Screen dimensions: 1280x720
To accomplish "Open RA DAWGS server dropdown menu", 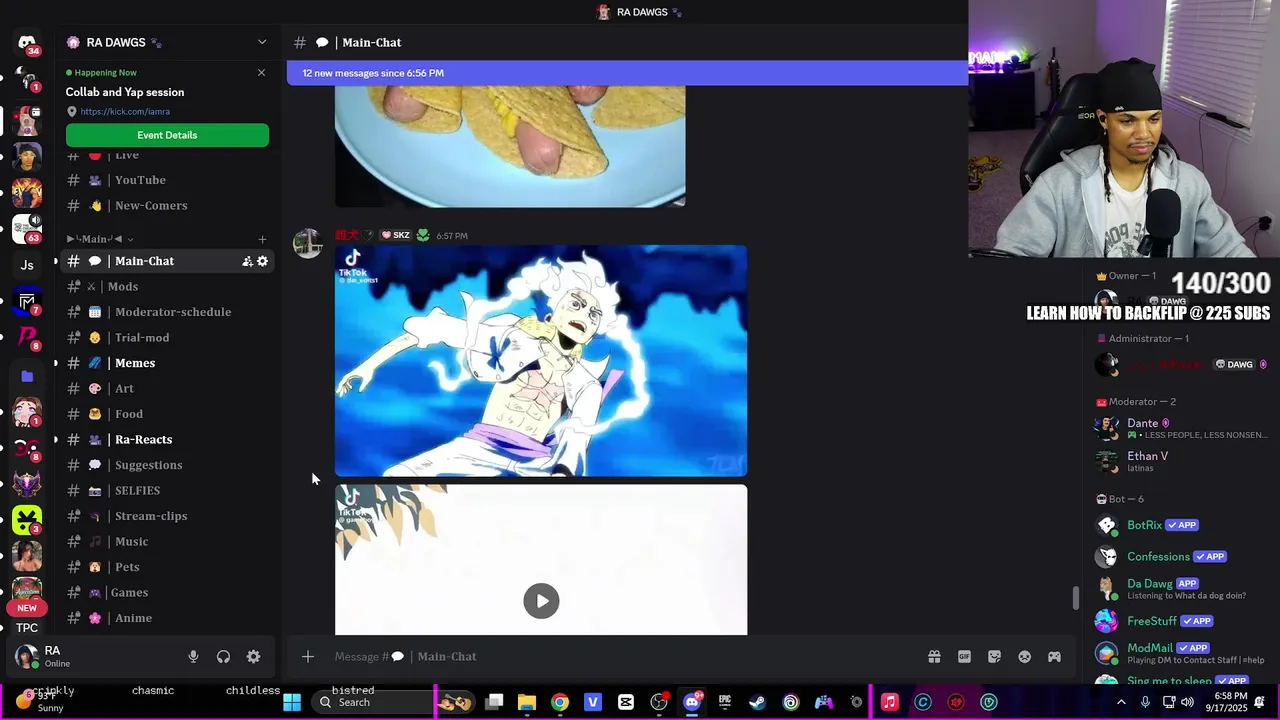I will [262, 42].
